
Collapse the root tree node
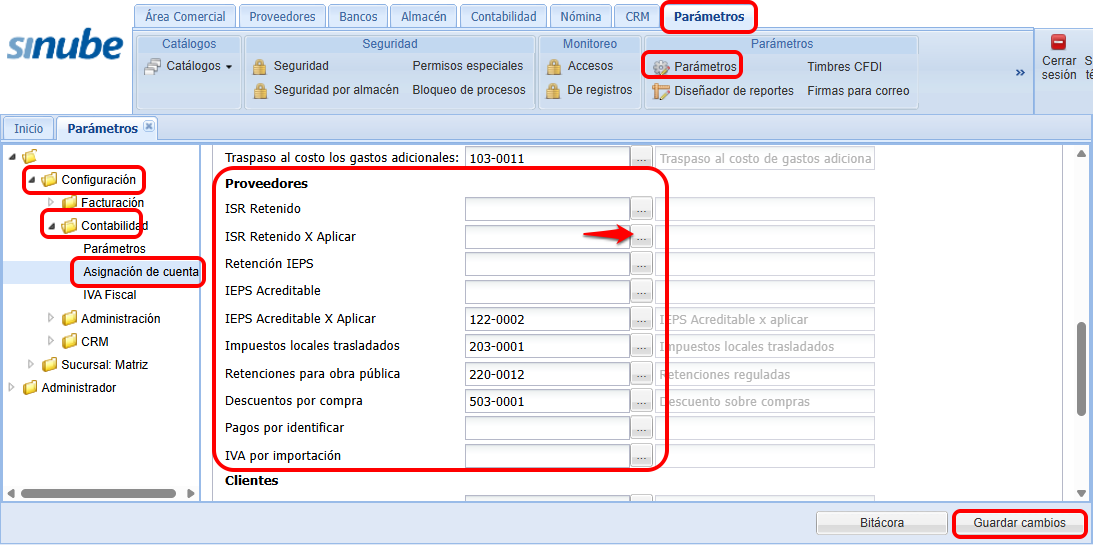(x=12, y=157)
